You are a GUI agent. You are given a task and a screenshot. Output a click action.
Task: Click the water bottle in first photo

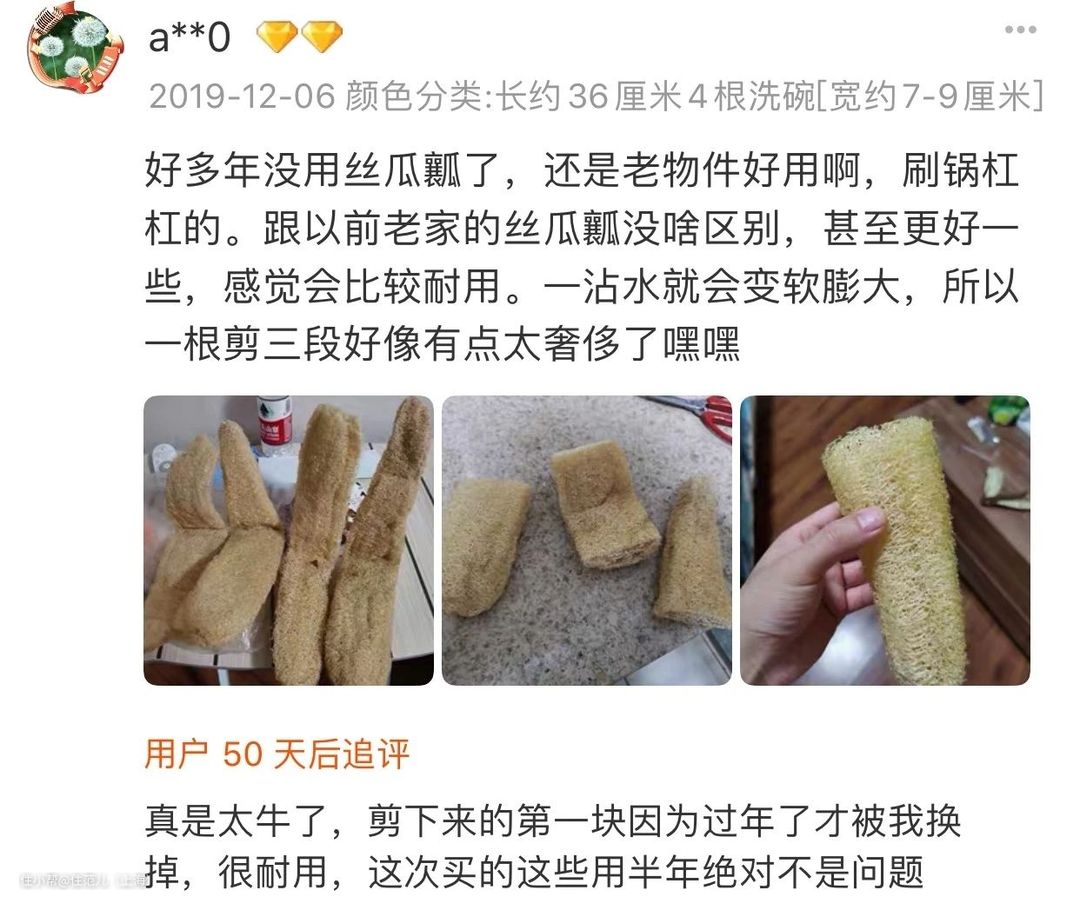click(x=274, y=424)
